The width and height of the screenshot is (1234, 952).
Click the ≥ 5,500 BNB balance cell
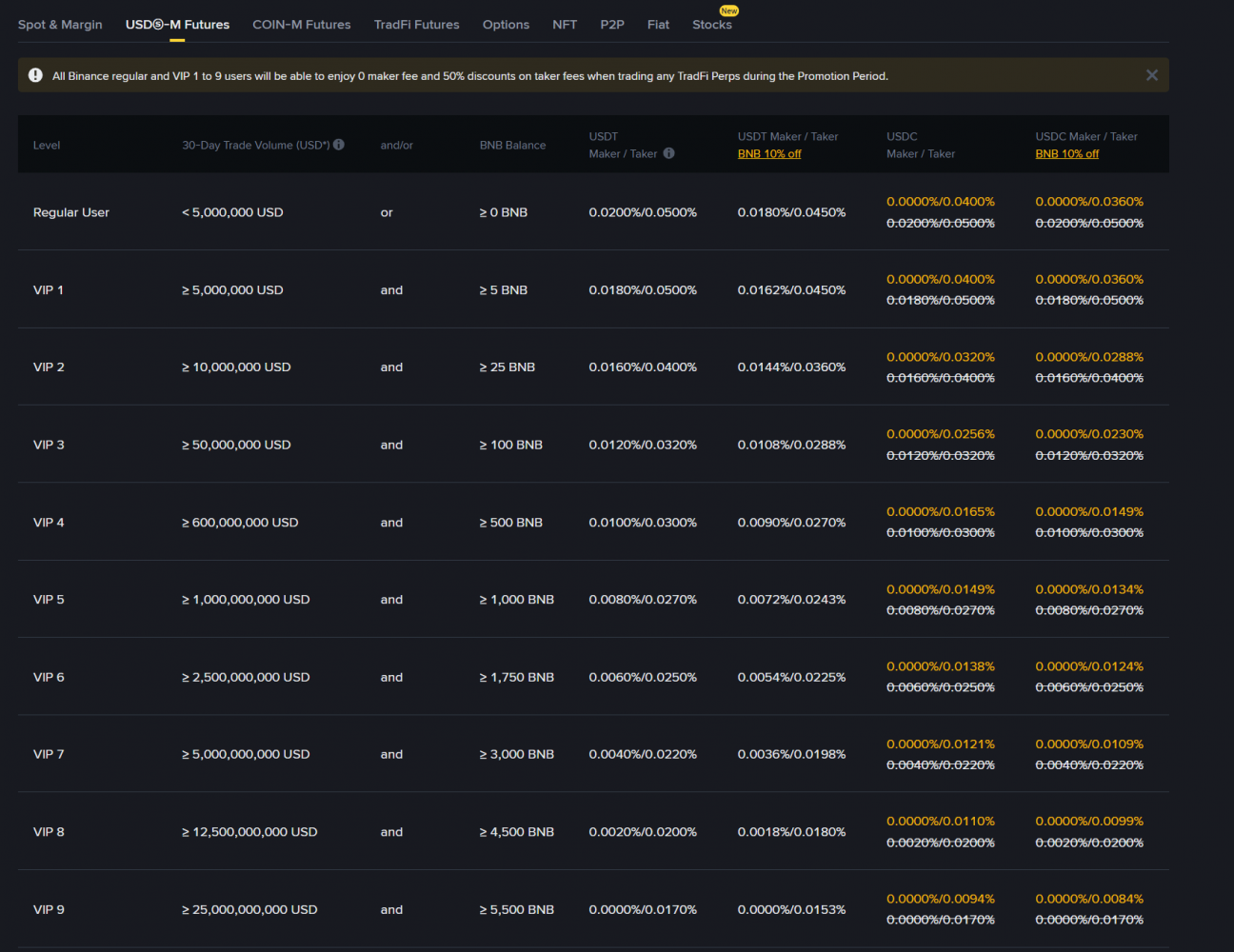(x=517, y=910)
